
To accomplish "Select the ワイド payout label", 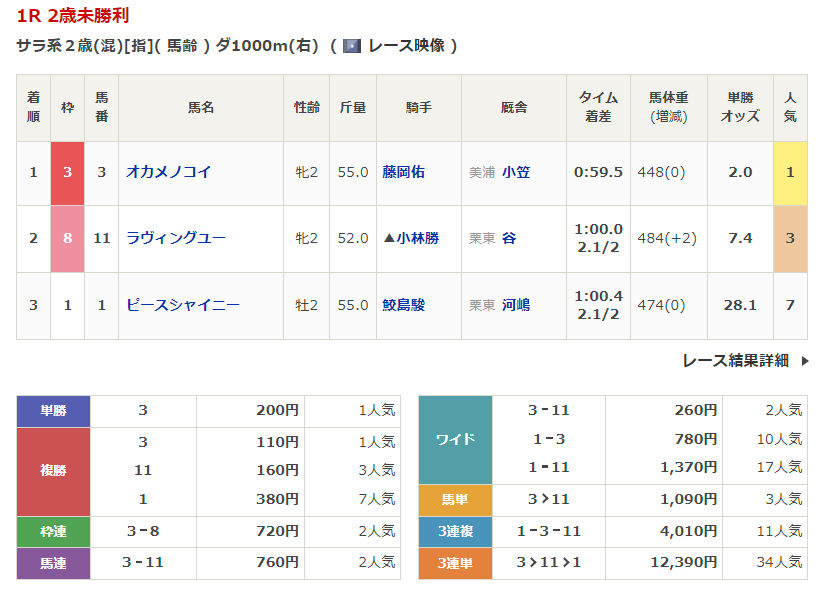I will click(455, 439).
